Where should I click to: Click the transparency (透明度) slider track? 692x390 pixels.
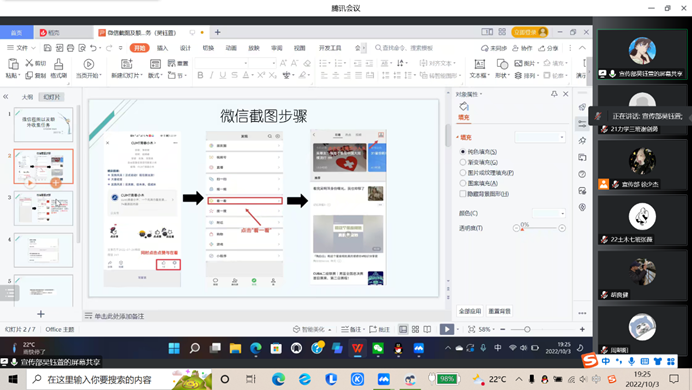pyautogui.click(x=539, y=228)
